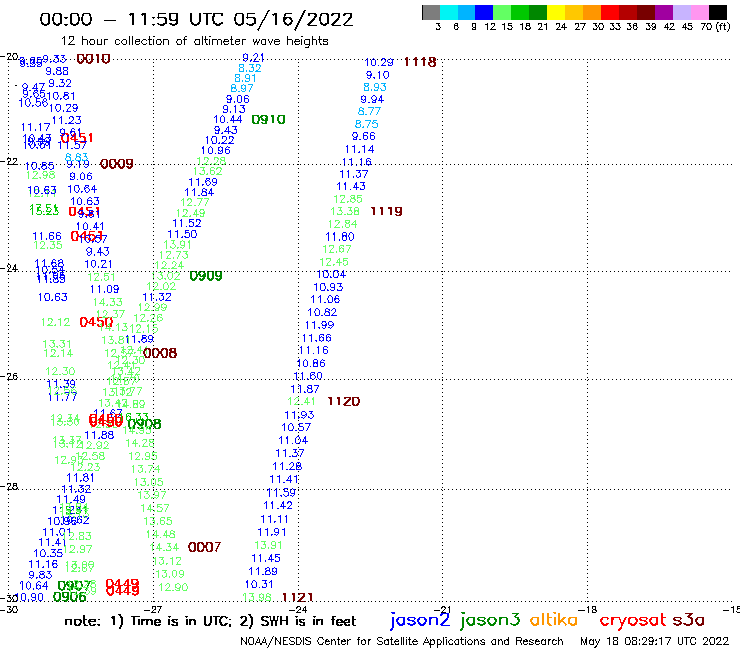Screen dimensions: 740x650
Task: Click the 'jason3' satellite legend label
Action: [x=490, y=620]
